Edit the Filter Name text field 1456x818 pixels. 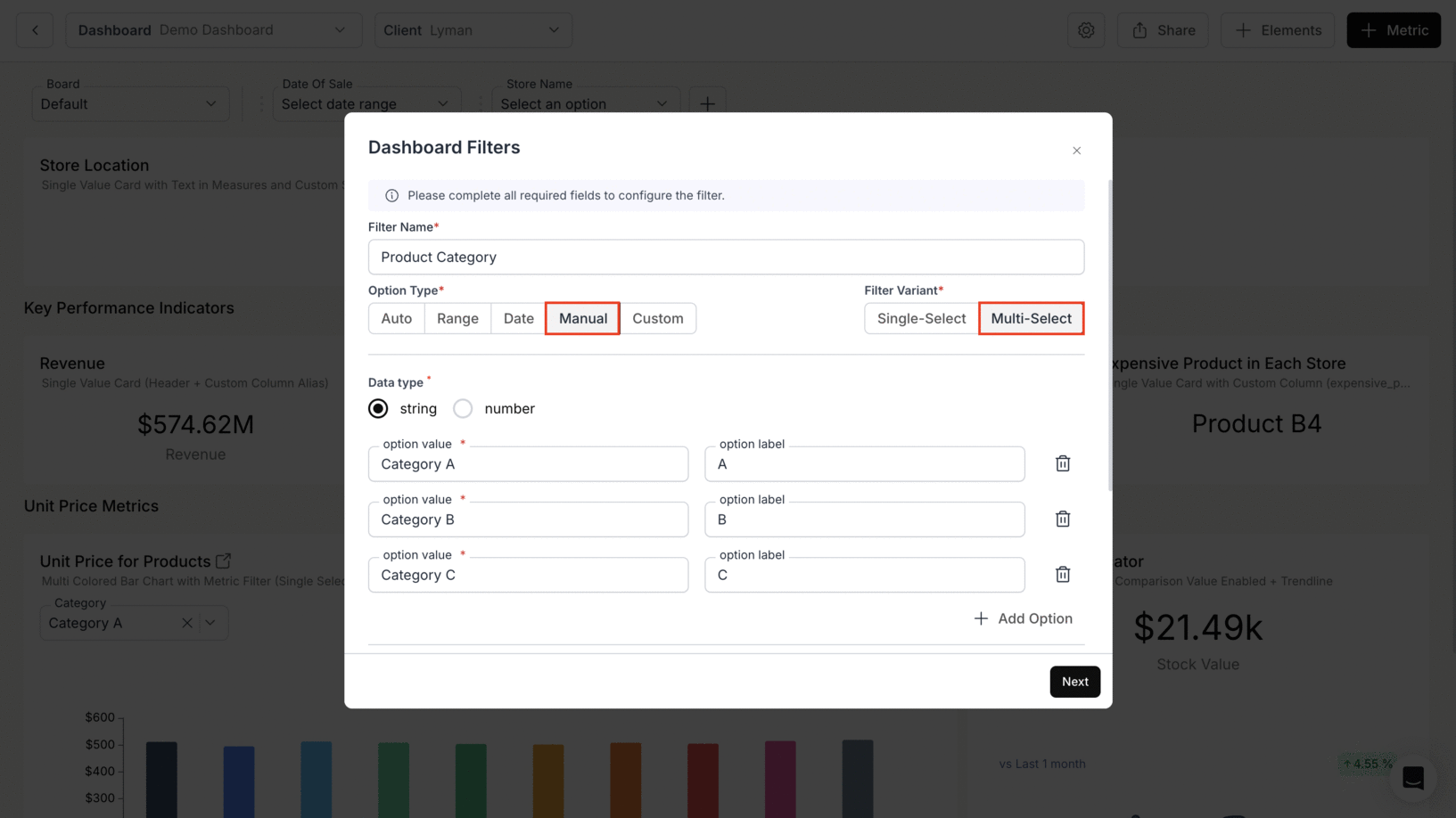(x=726, y=257)
